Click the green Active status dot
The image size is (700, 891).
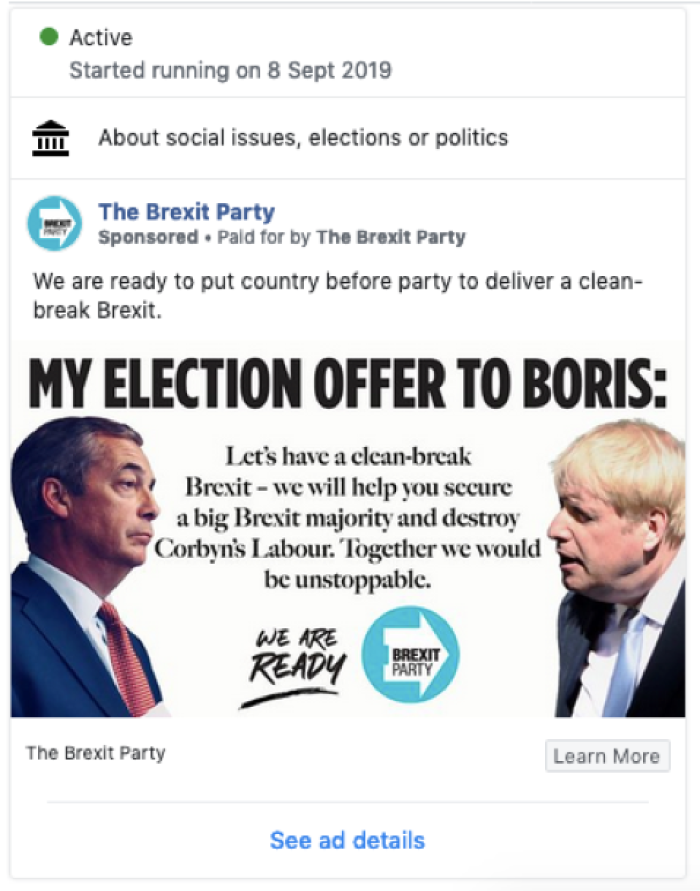pos(48,38)
